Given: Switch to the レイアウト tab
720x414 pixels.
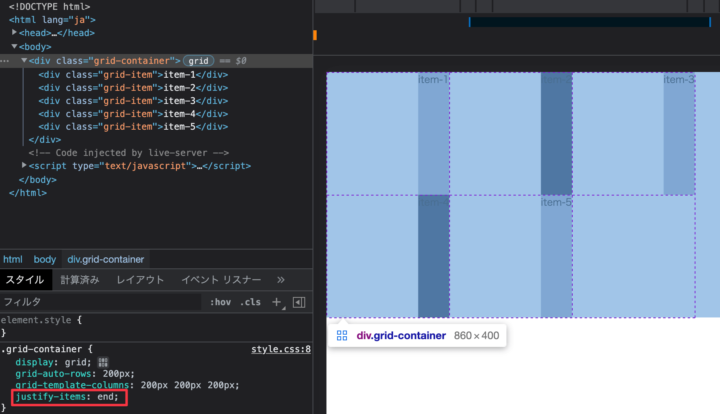Looking at the screenshot, I should pyautogui.click(x=140, y=280).
